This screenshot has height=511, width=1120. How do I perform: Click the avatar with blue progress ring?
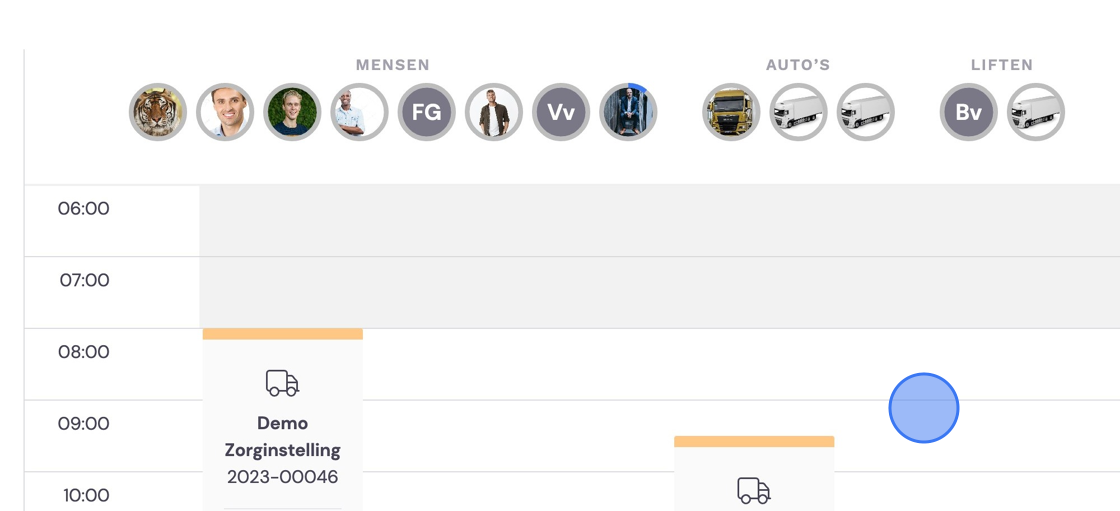pos(628,112)
